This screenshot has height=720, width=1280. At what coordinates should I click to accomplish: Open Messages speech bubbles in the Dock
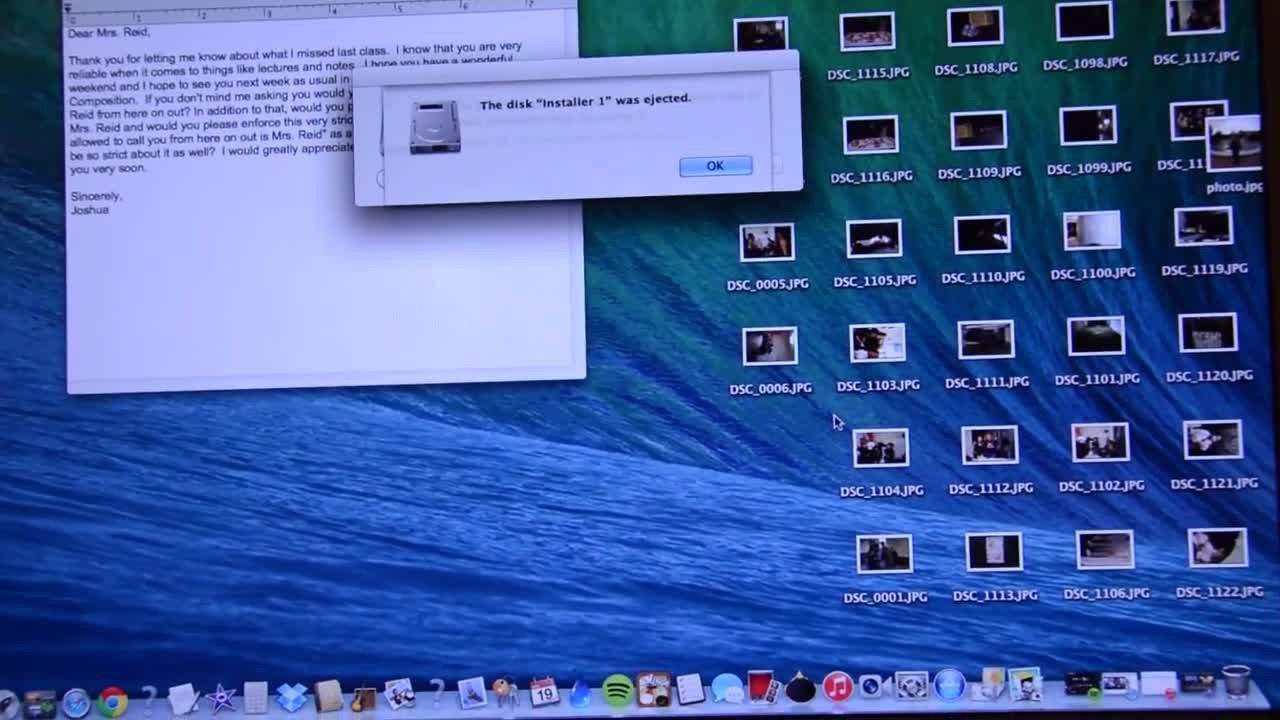coord(727,688)
